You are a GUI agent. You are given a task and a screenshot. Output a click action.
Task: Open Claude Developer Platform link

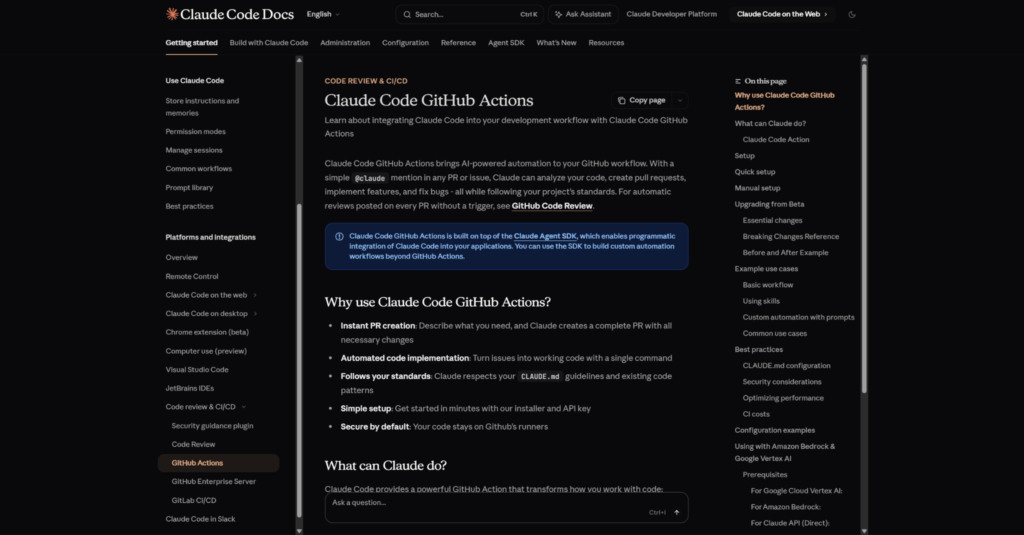tap(671, 14)
